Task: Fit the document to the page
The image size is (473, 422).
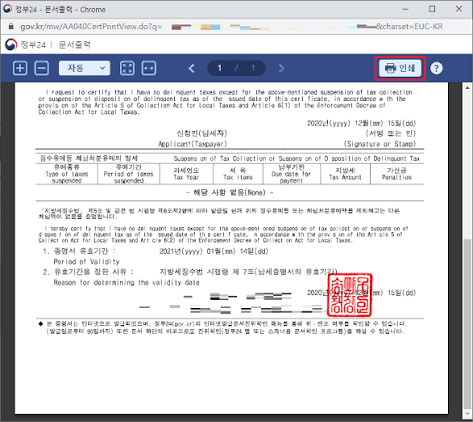Action: tap(127, 68)
